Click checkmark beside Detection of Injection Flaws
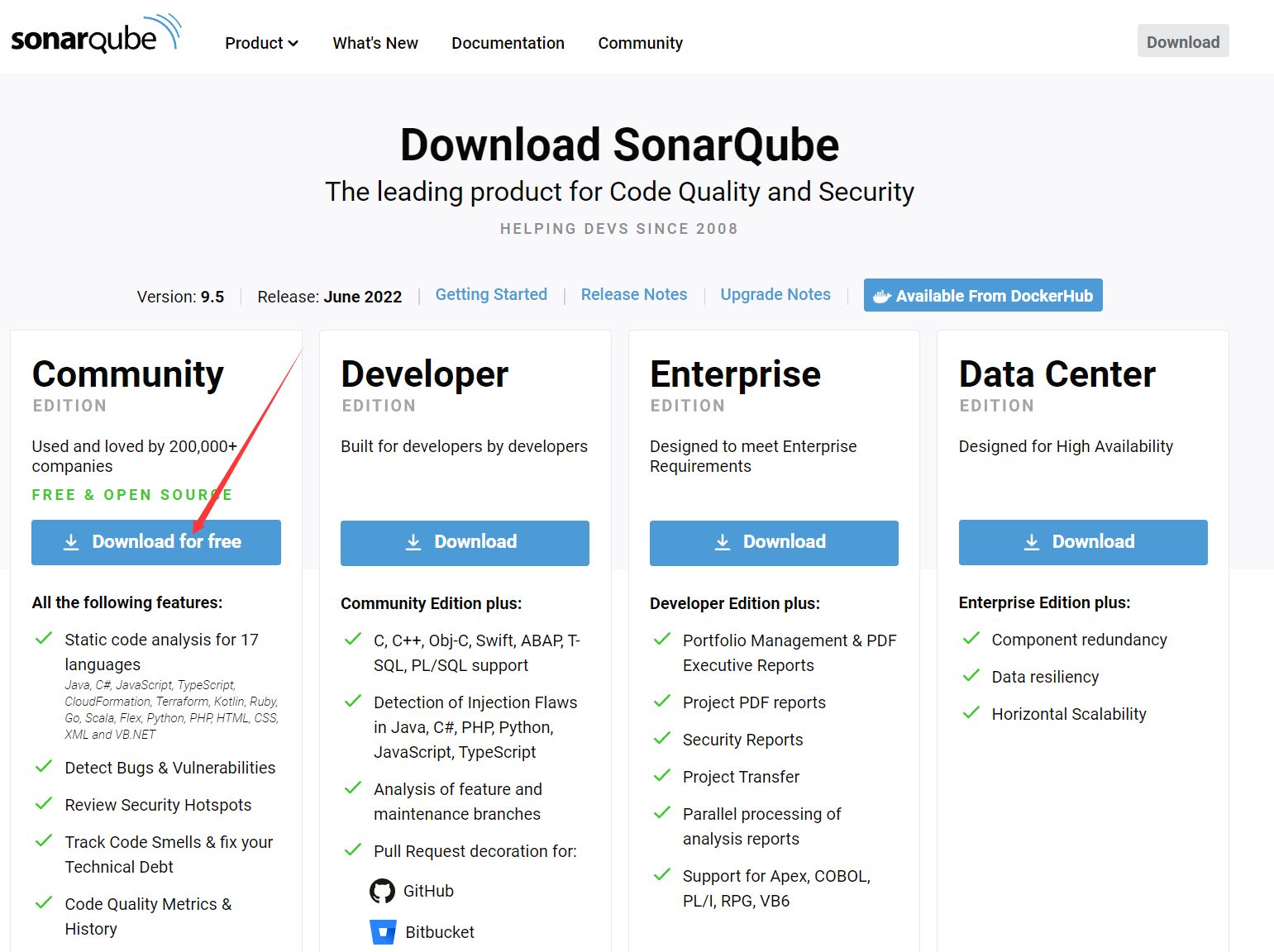 coord(353,702)
